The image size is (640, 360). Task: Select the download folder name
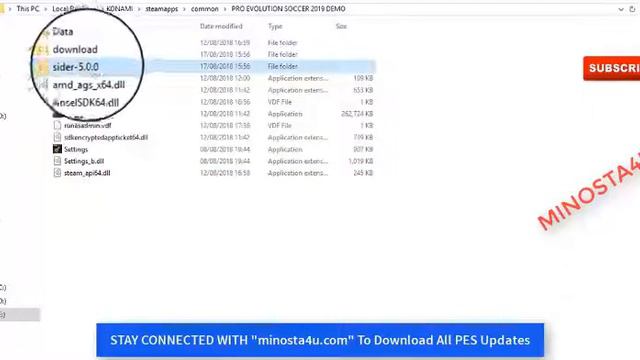75,49
